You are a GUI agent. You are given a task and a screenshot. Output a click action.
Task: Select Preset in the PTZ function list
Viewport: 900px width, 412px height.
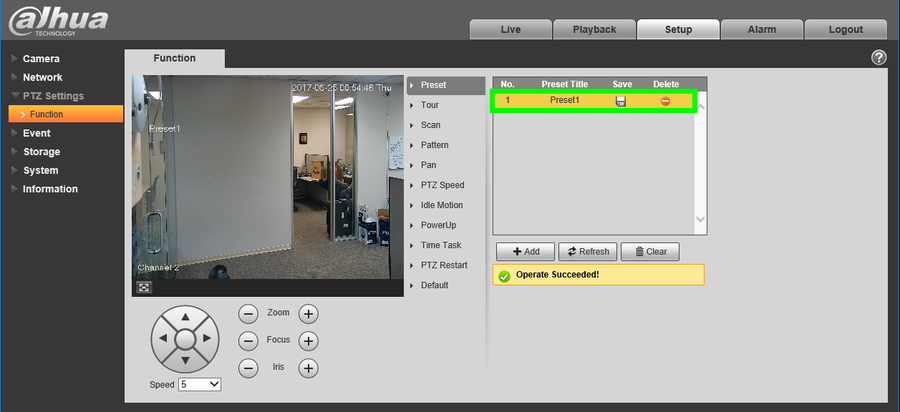(x=446, y=85)
